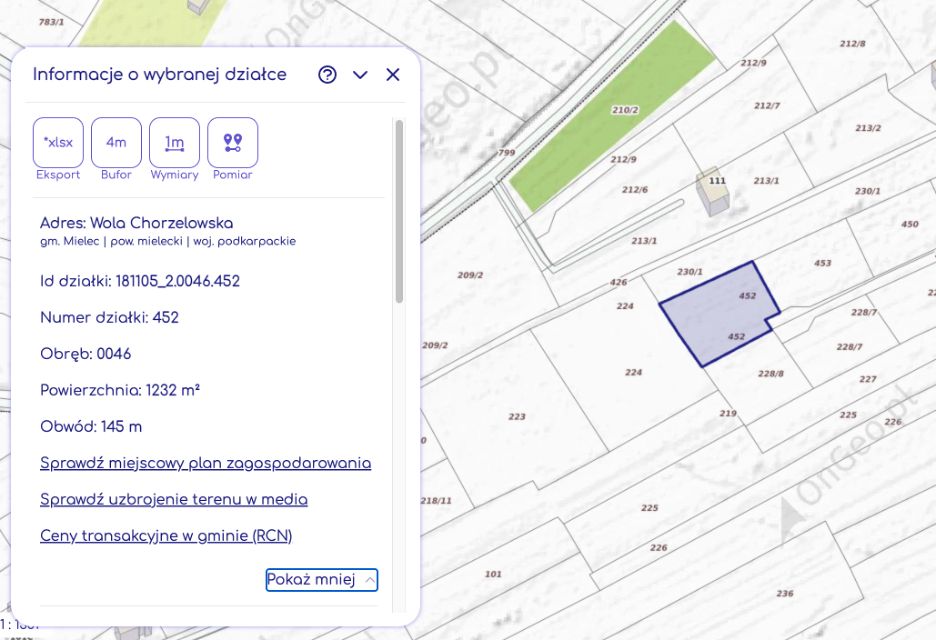936x640 pixels.
Task: Click map parcel label 212/8
Action: (x=852, y=44)
